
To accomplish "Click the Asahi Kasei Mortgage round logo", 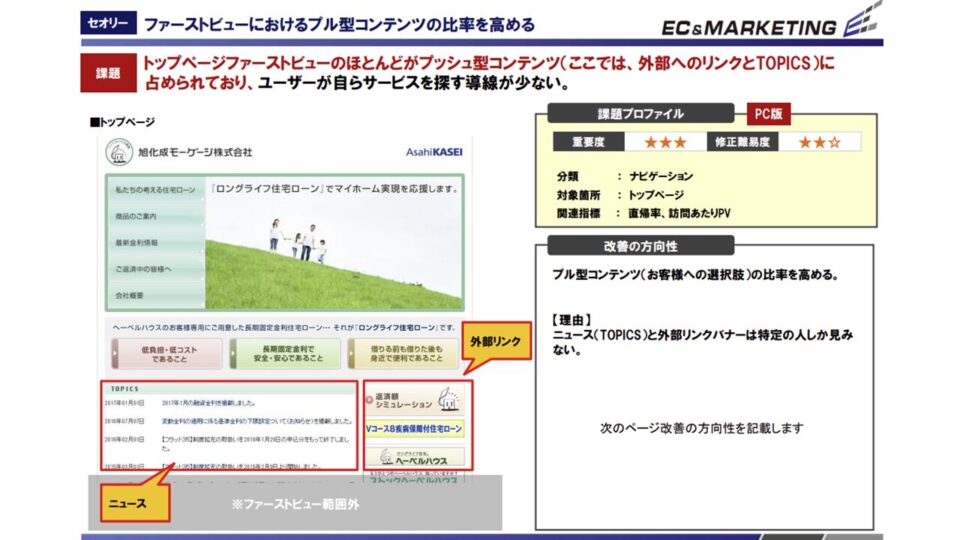I will point(119,152).
